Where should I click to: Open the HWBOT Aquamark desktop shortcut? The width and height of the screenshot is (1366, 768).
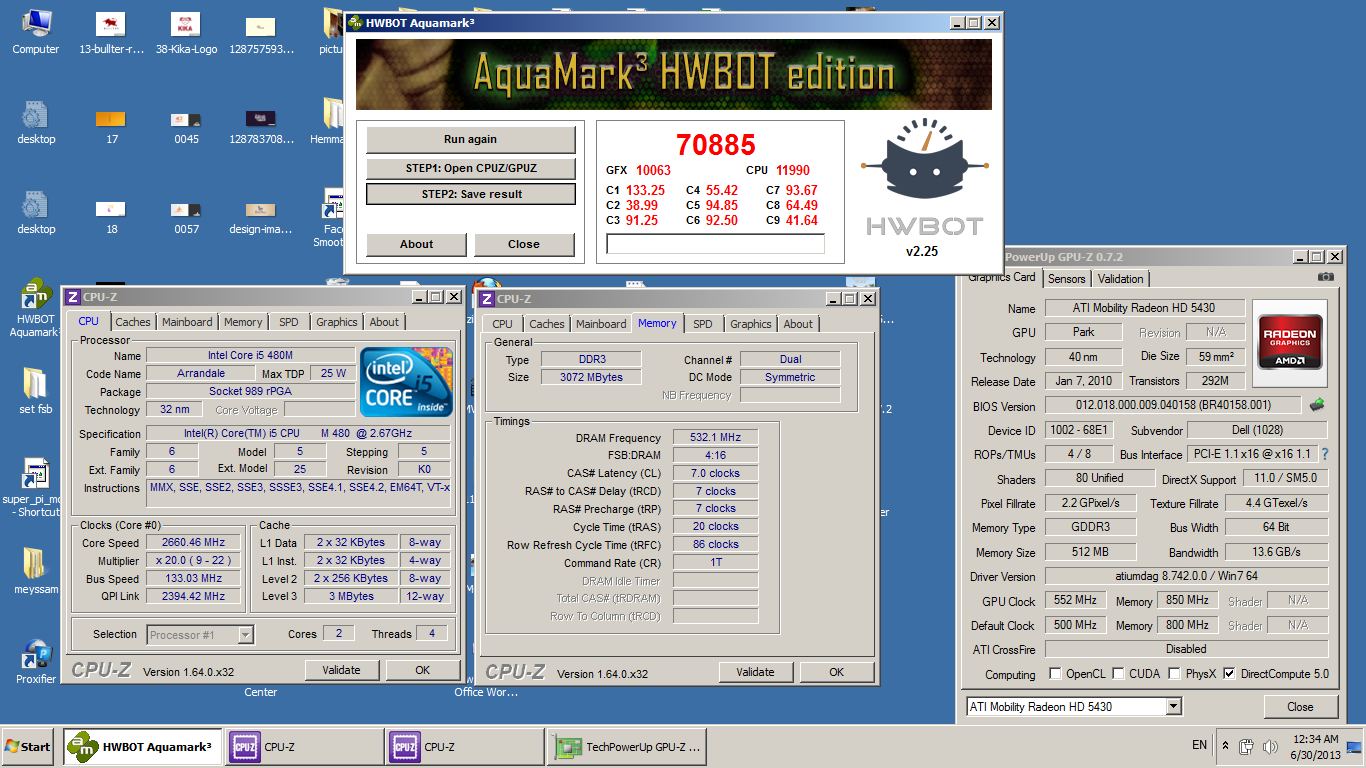36,308
